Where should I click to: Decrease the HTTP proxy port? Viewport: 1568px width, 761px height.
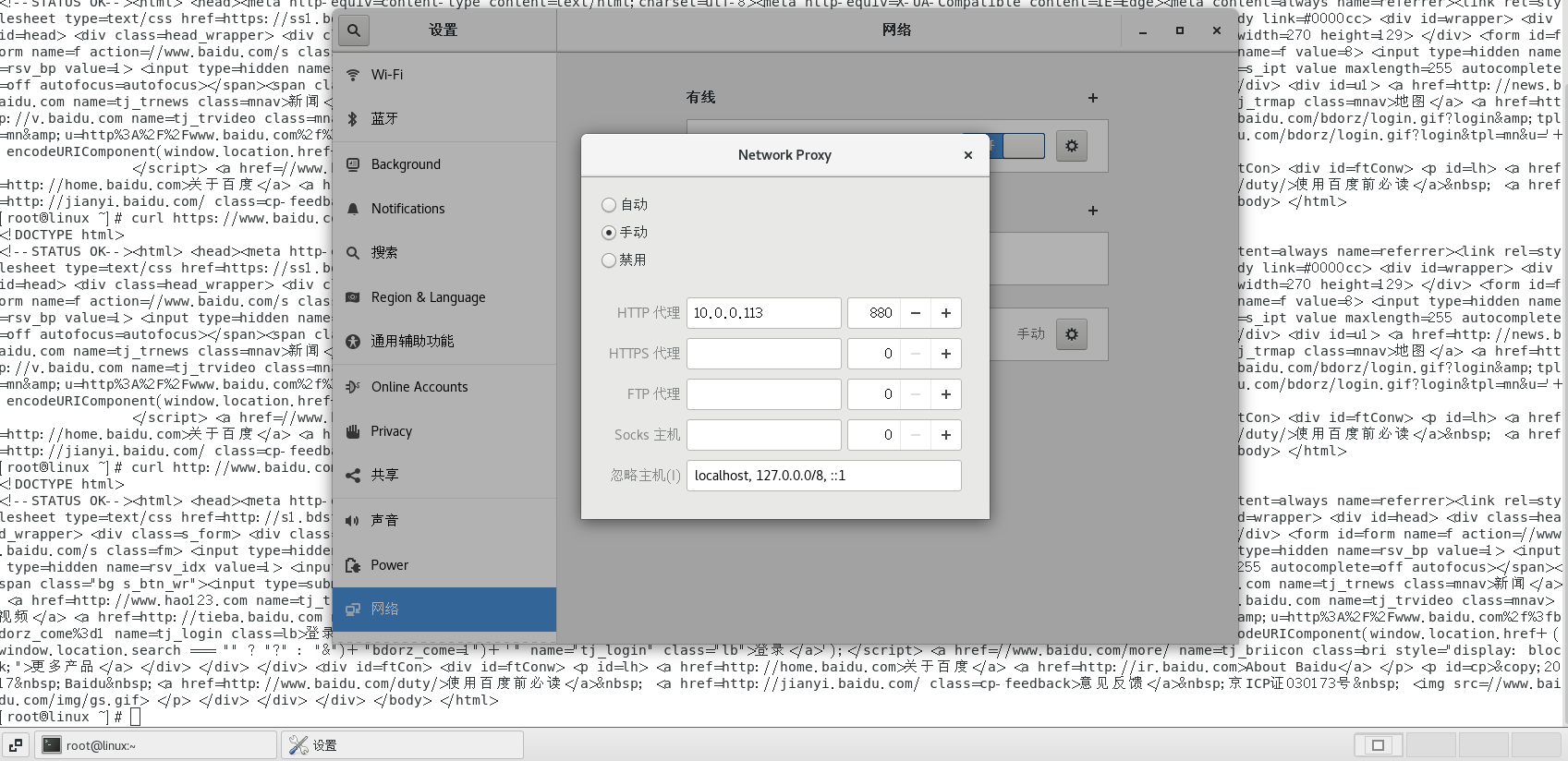point(915,313)
